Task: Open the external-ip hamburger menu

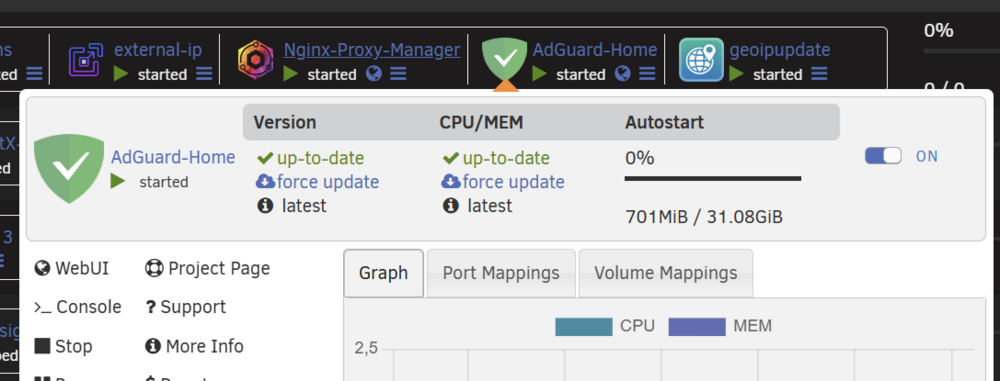Action: [x=204, y=74]
